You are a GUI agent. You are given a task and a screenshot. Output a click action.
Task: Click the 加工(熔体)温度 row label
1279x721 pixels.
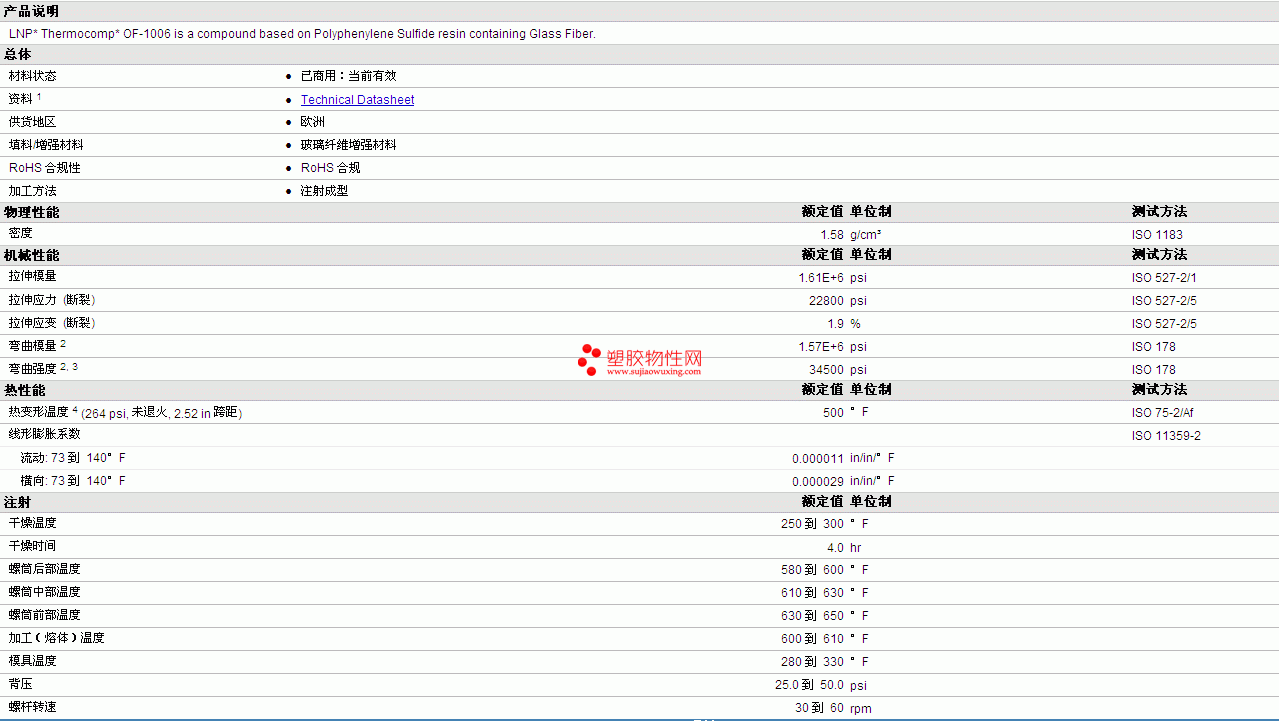[x=57, y=638]
